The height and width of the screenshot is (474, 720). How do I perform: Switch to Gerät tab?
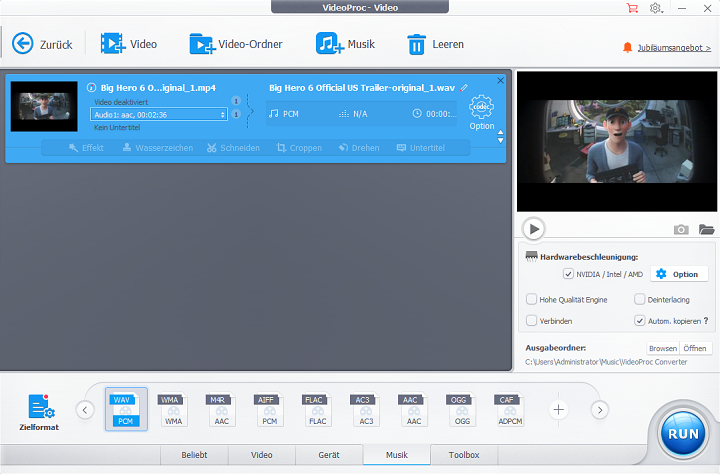tap(329, 455)
